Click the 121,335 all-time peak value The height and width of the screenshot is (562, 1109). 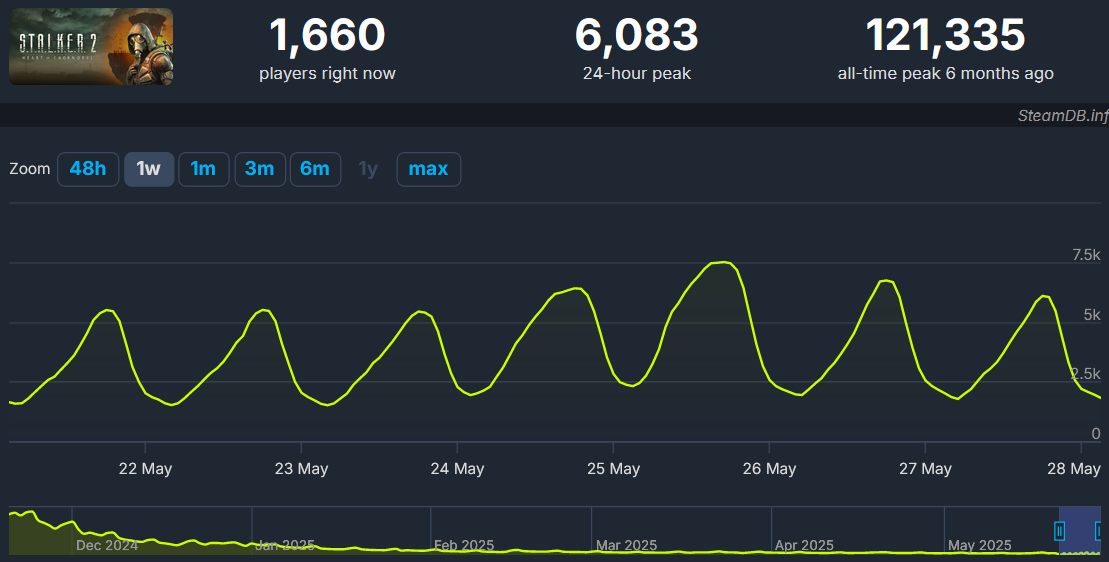(x=946, y=35)
